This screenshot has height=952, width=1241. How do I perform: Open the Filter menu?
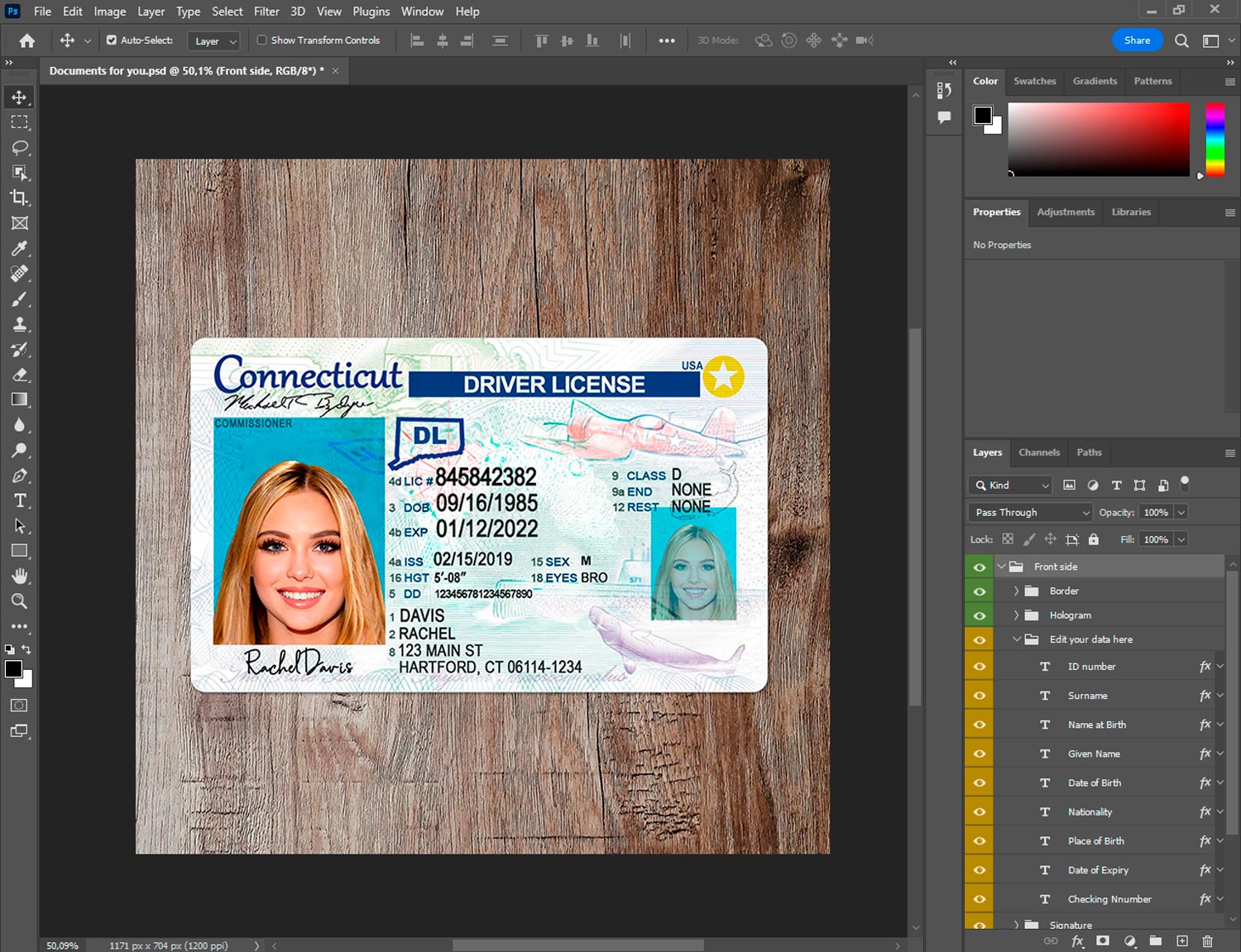[266, 12]
